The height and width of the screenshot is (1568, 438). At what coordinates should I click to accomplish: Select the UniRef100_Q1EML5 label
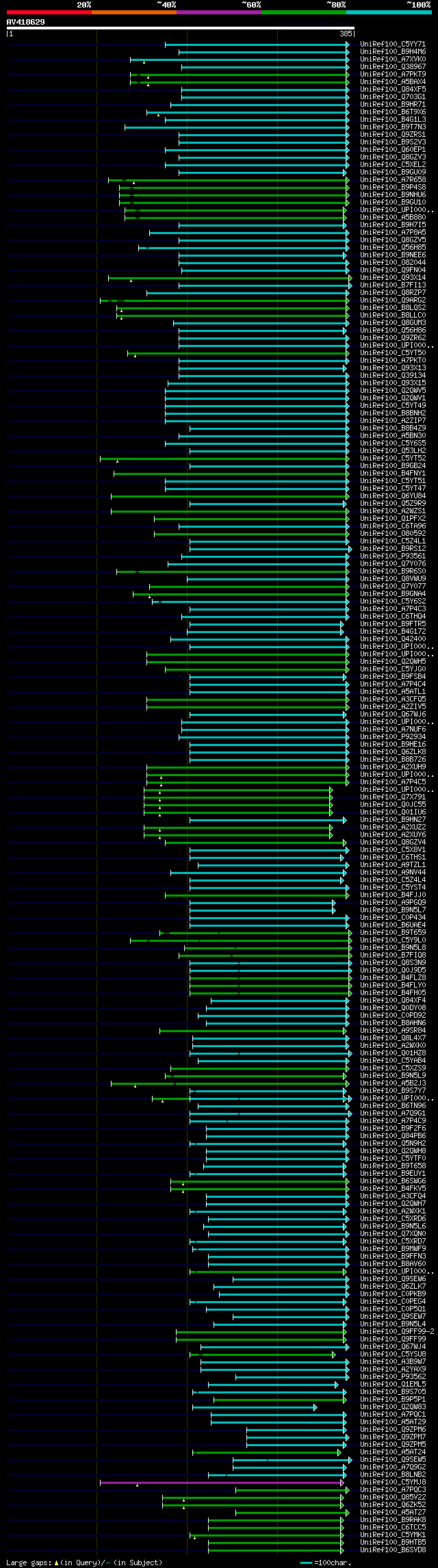(x=393, y=1384)
